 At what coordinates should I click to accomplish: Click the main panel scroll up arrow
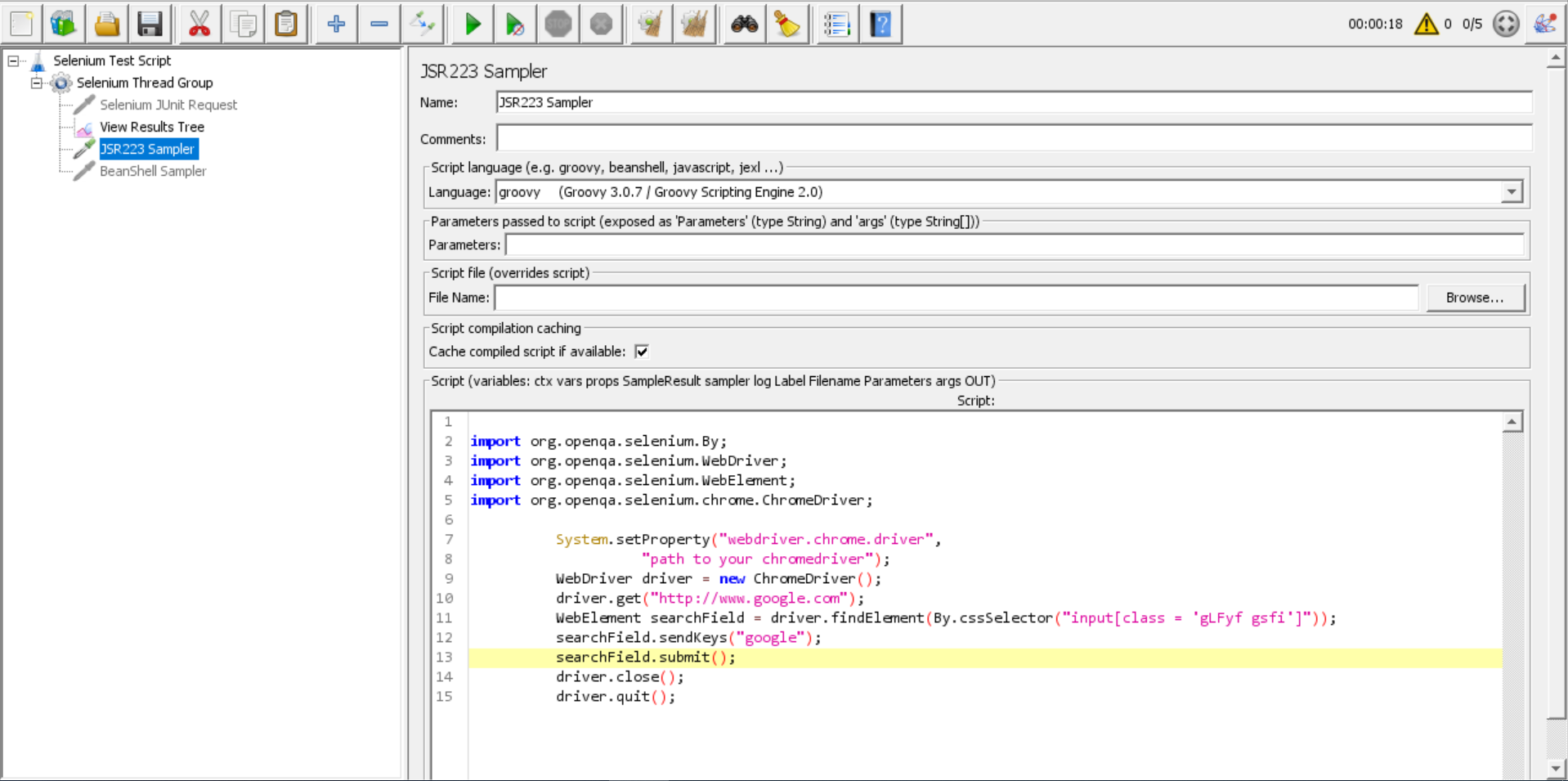tap(1556, 58)
